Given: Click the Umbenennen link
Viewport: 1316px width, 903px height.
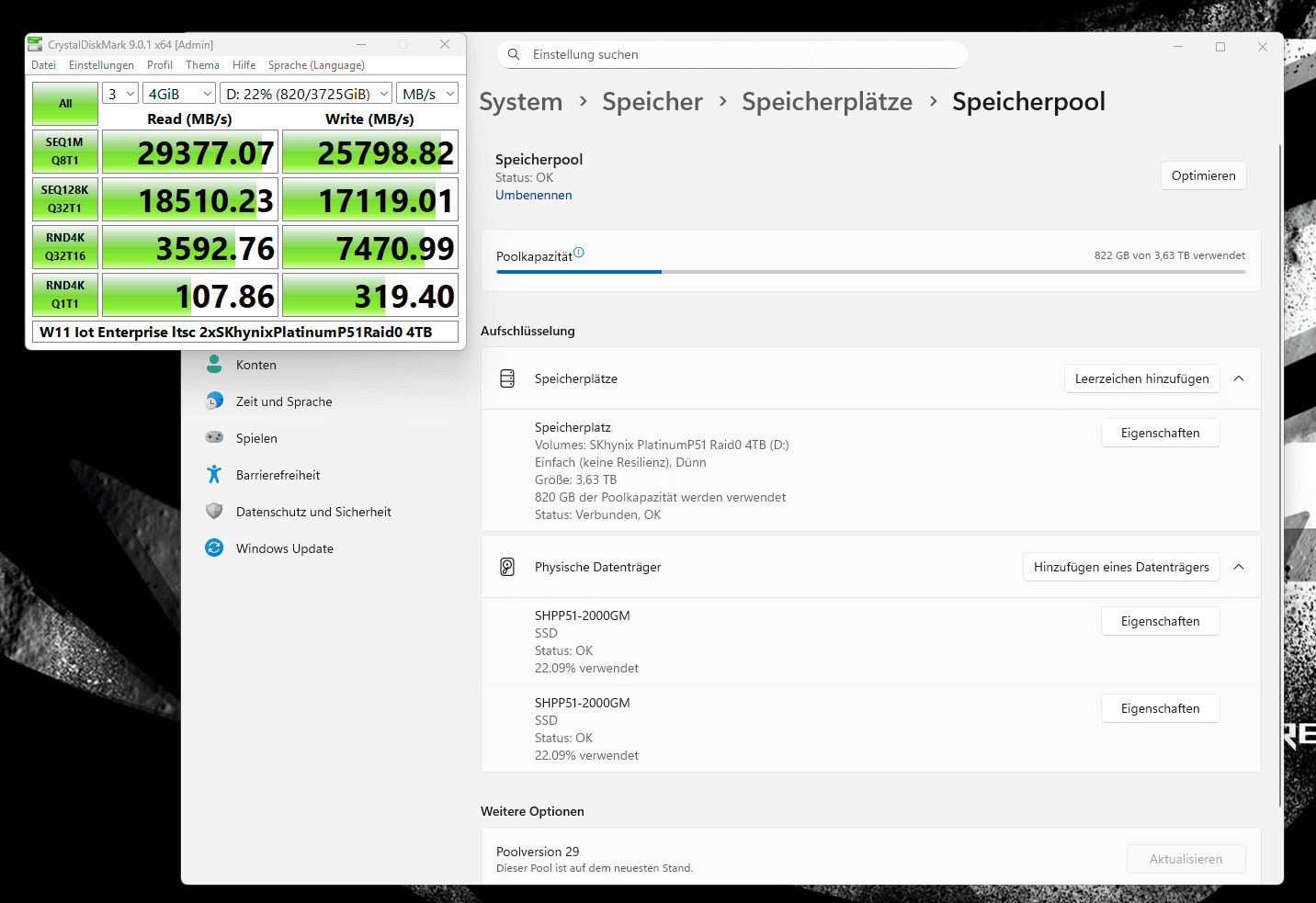Looking at the screenshot, I should (x=534, y=195).
